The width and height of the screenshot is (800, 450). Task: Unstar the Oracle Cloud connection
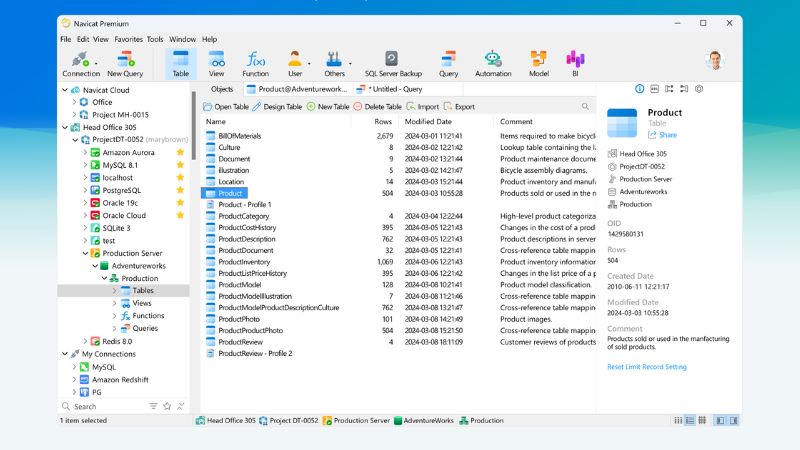point(180,215)
